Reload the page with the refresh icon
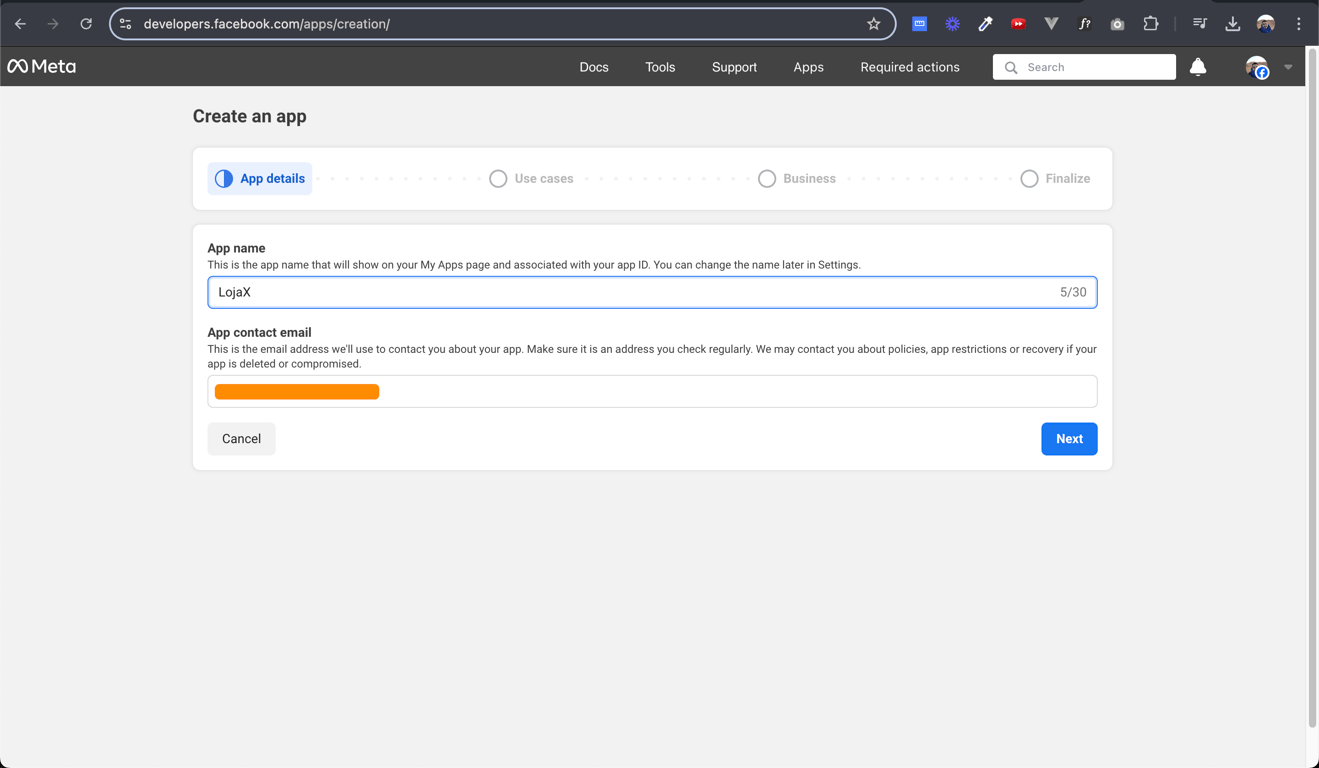The width and height of the screenshot is (1319, 768). [x=86, y=24]
